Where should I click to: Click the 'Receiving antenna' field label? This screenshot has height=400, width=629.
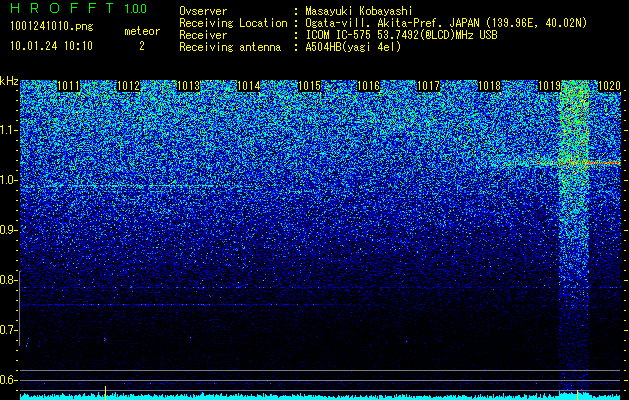tap(230, 47)
